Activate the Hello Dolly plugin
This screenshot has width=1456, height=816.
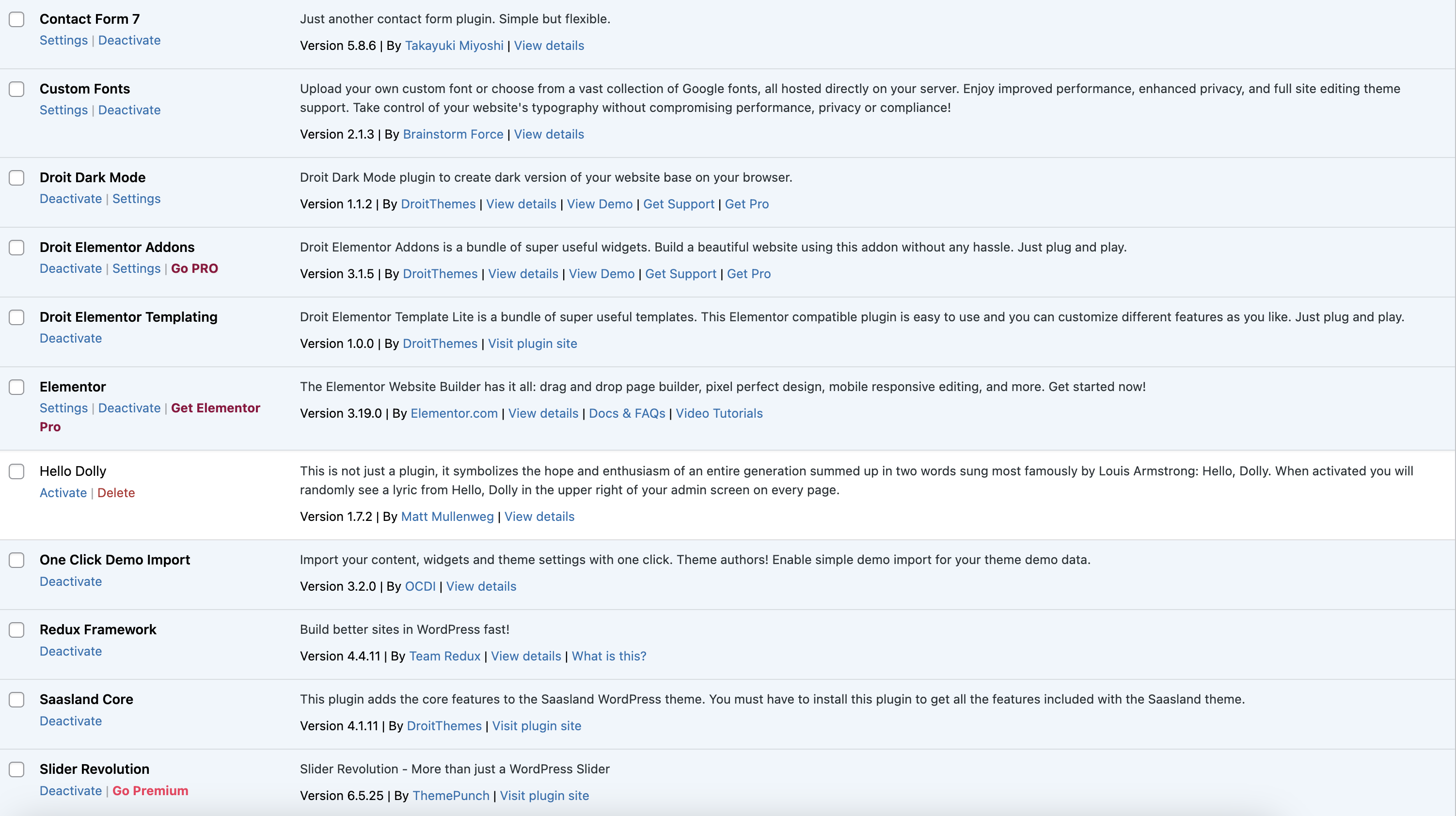(63, 493)
